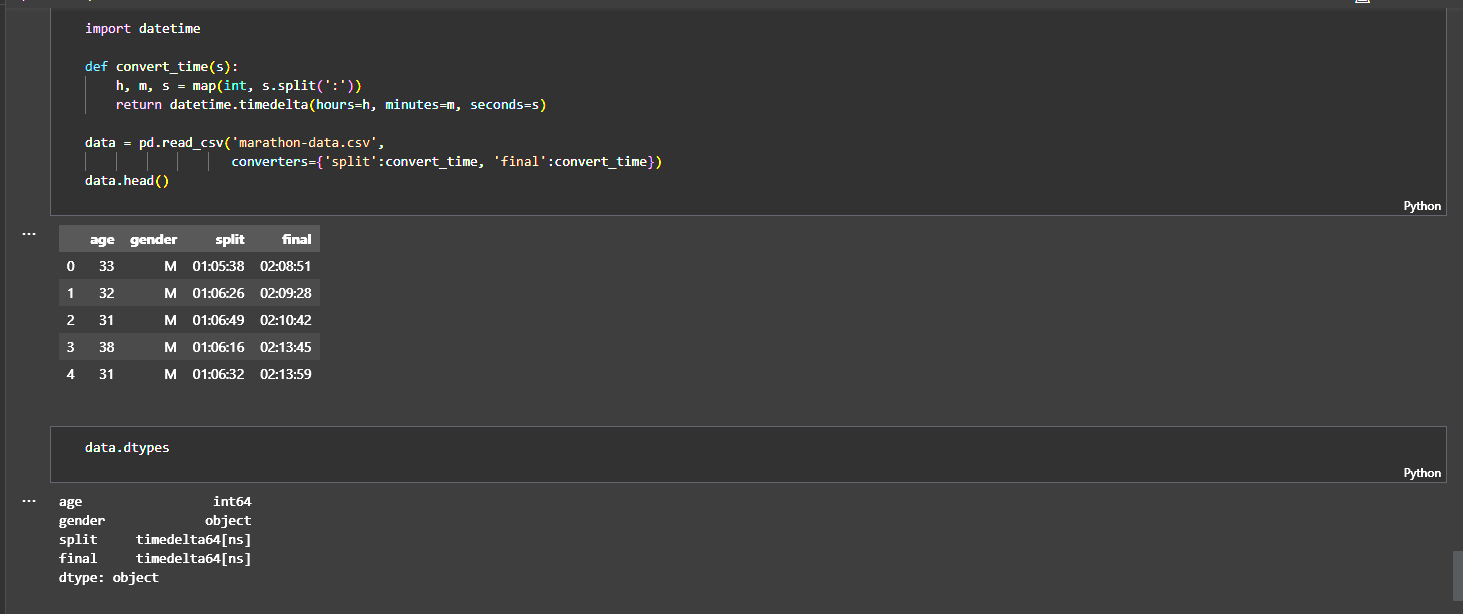Click the 01:06:49 split time cell

[218, 321]
